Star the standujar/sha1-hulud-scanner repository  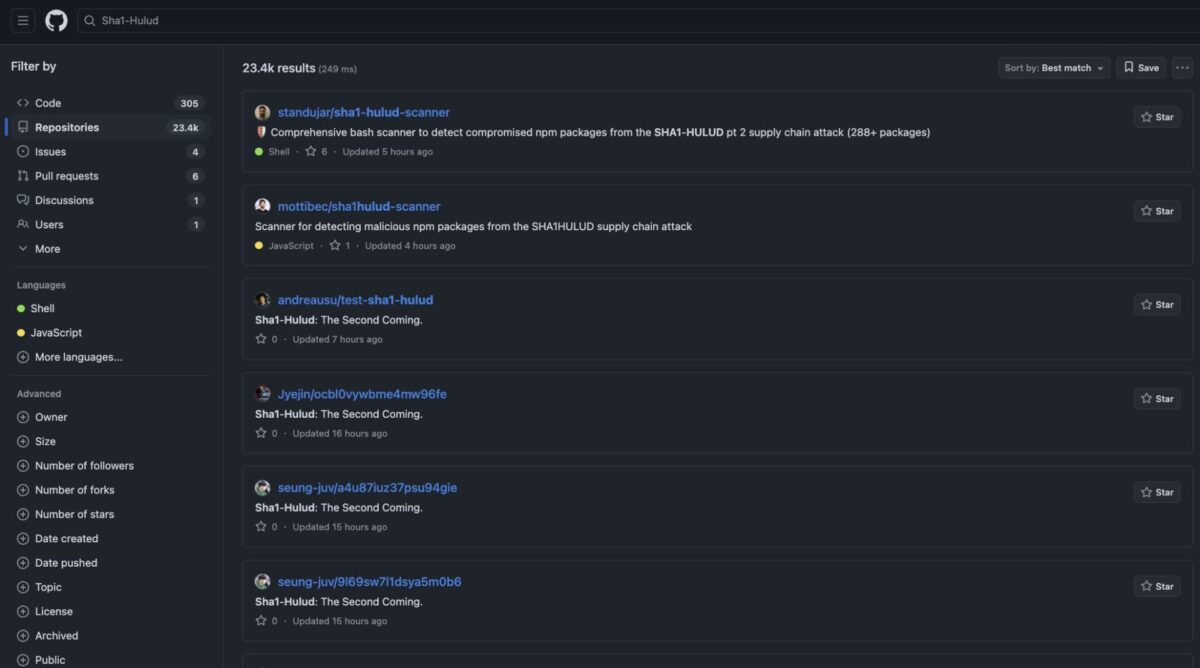tap(1156, 117)
